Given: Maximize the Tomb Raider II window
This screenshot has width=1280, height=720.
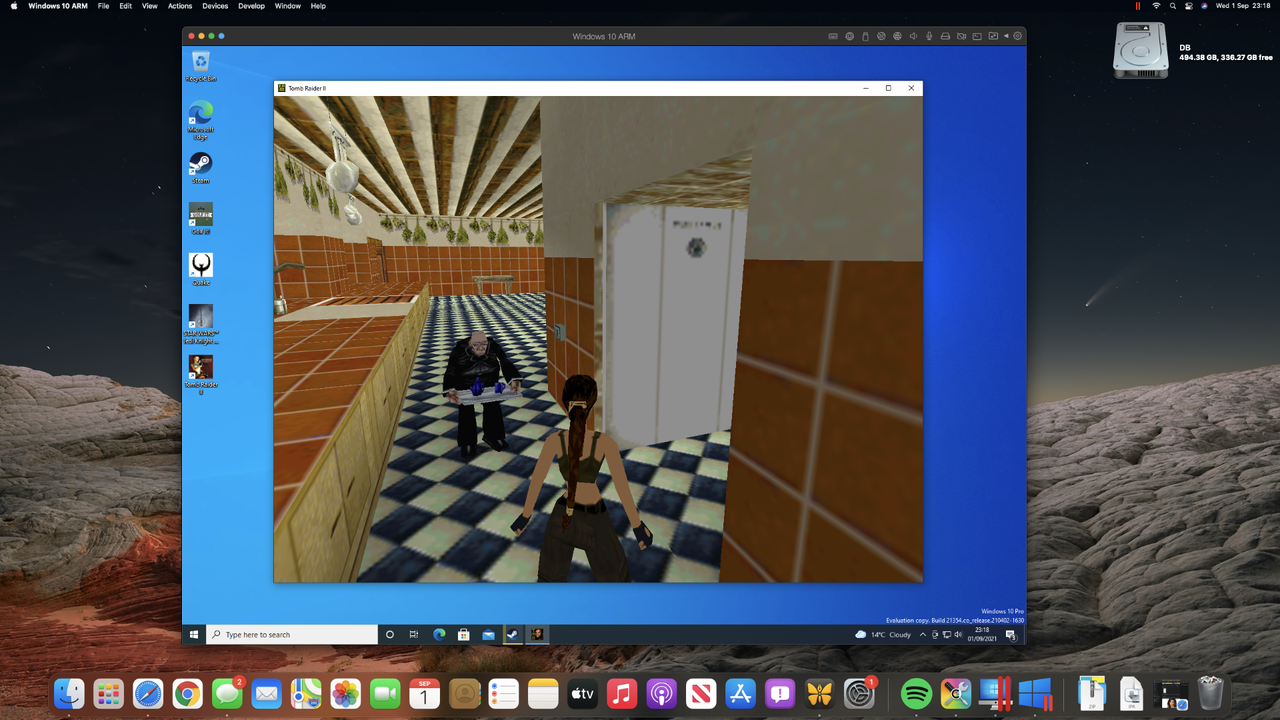Looking at the screenshot, I should pyautogui.click(x=888, y=88).
